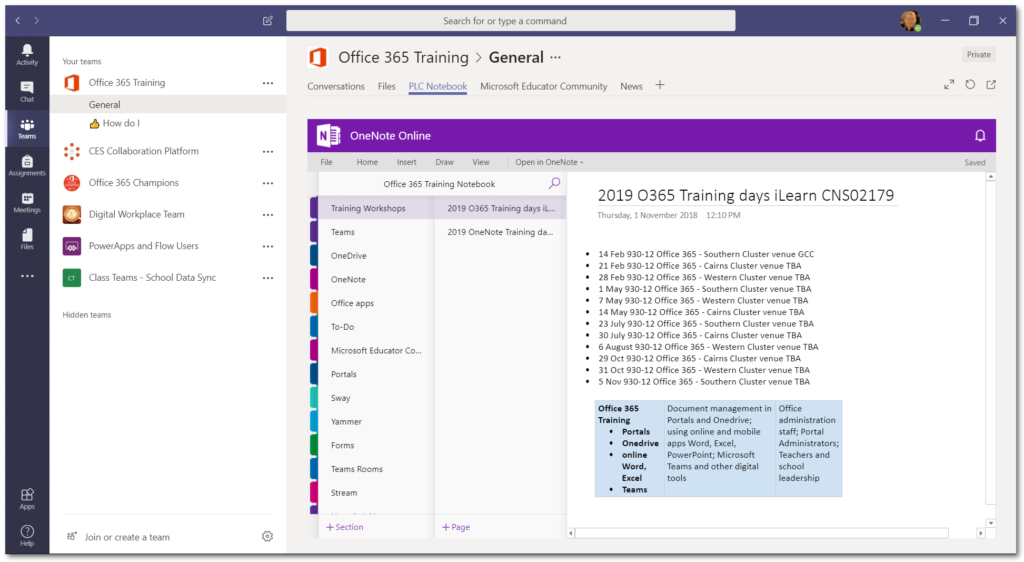The image size is (1024, 562).
Task: Open the OneNote File menu
Action: pyautogui.click(x=327, y=162)
